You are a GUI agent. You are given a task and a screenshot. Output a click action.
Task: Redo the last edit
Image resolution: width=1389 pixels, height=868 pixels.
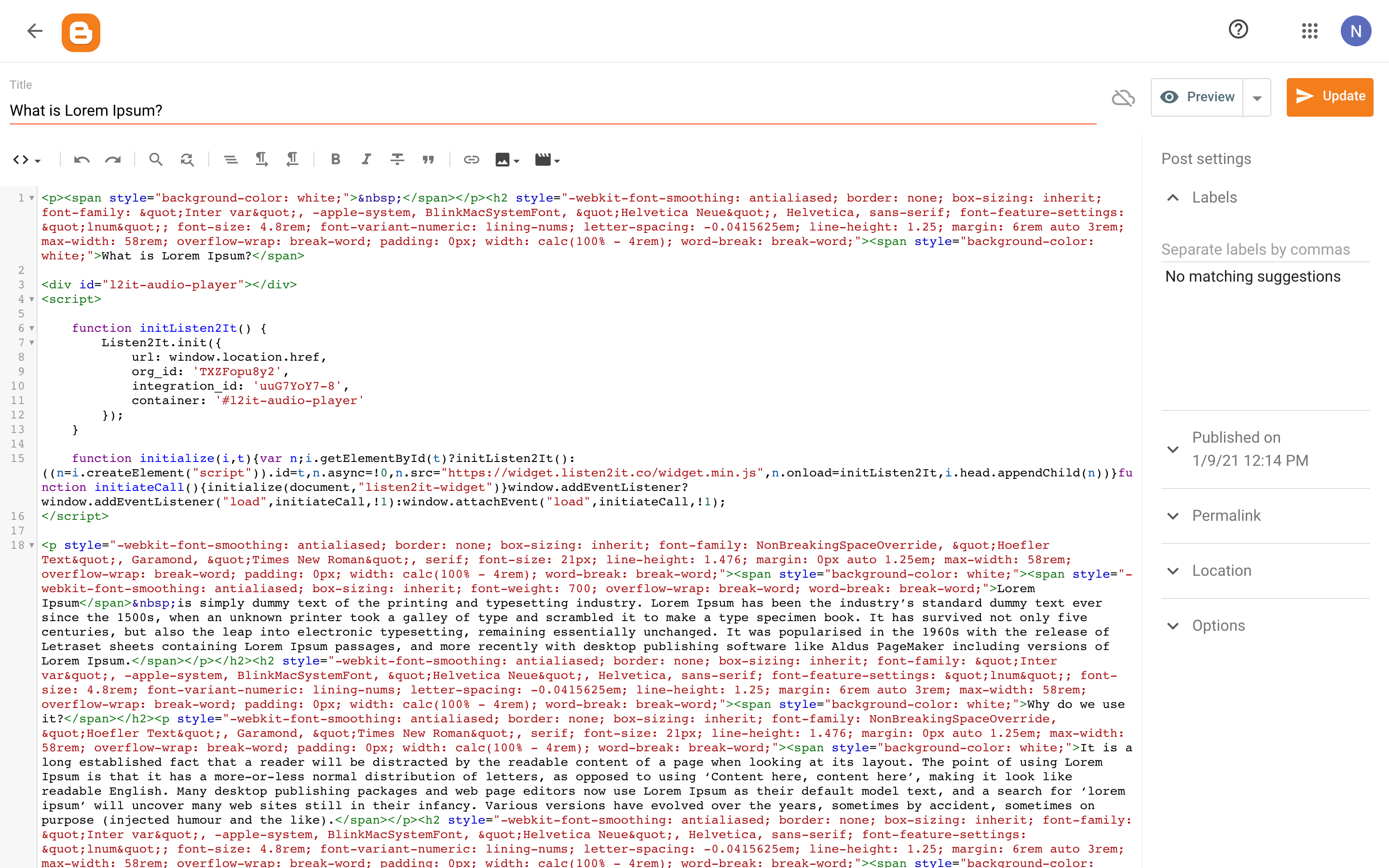pos(113,160)
